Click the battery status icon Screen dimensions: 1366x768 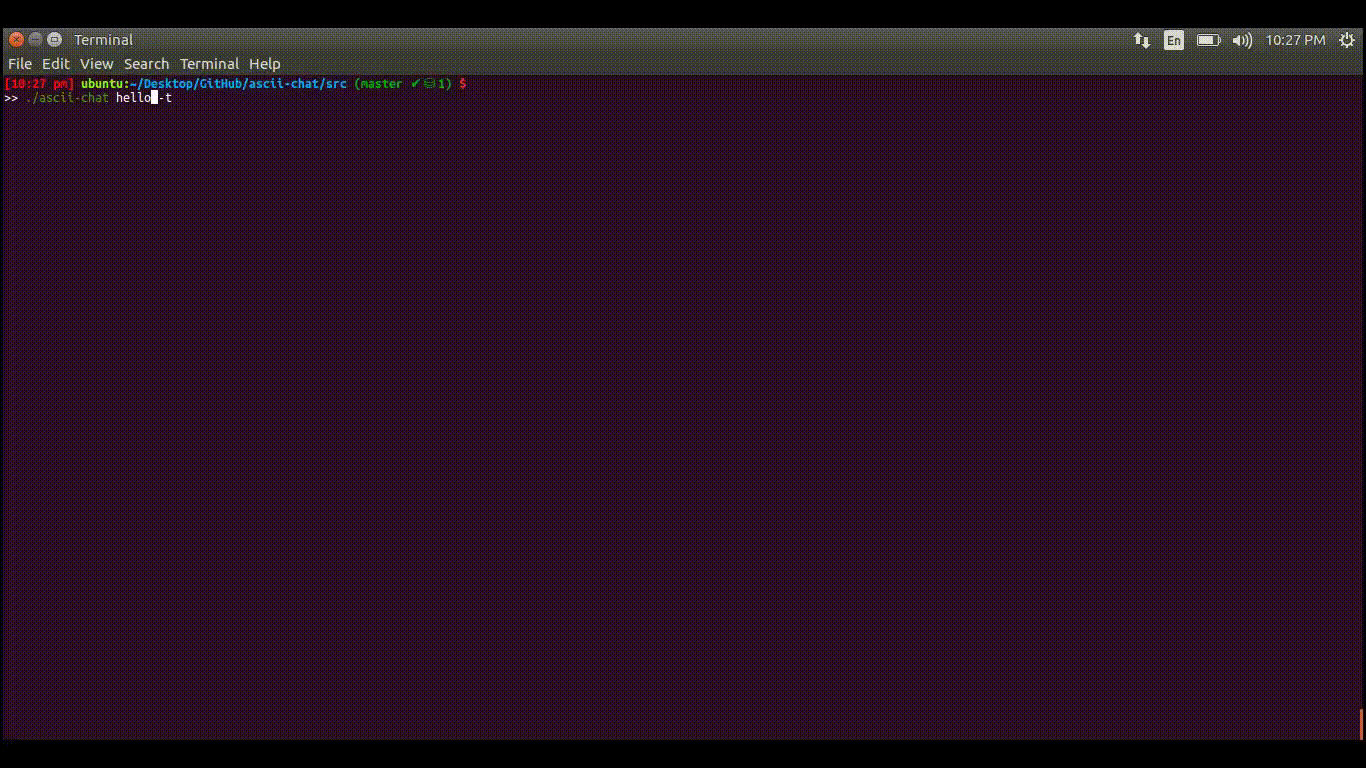[1208, 40]
